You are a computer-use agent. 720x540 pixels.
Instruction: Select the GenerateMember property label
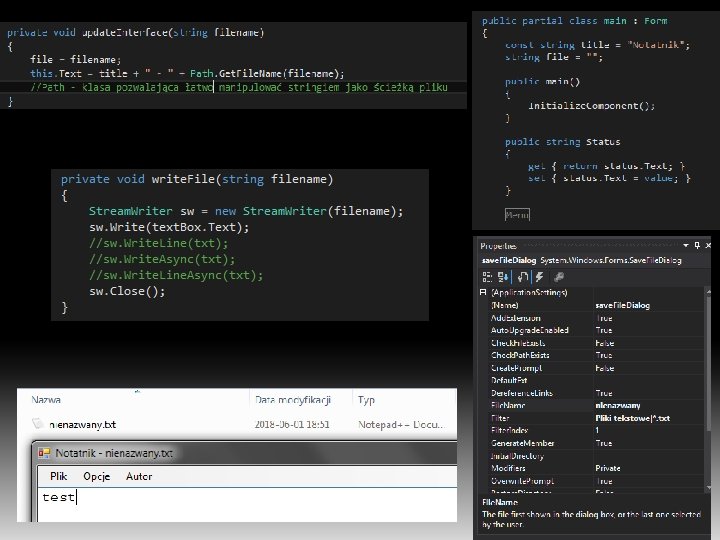pos(523,443)
